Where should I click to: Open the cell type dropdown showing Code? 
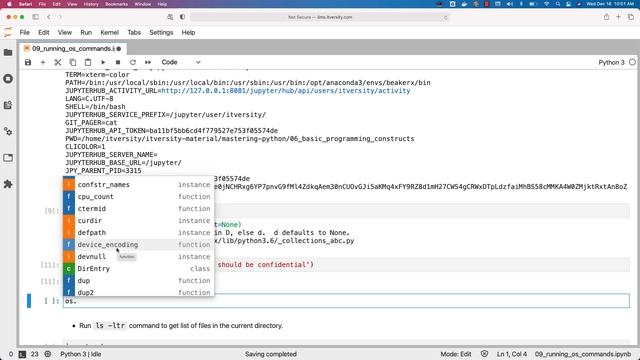tap(181, 62)
